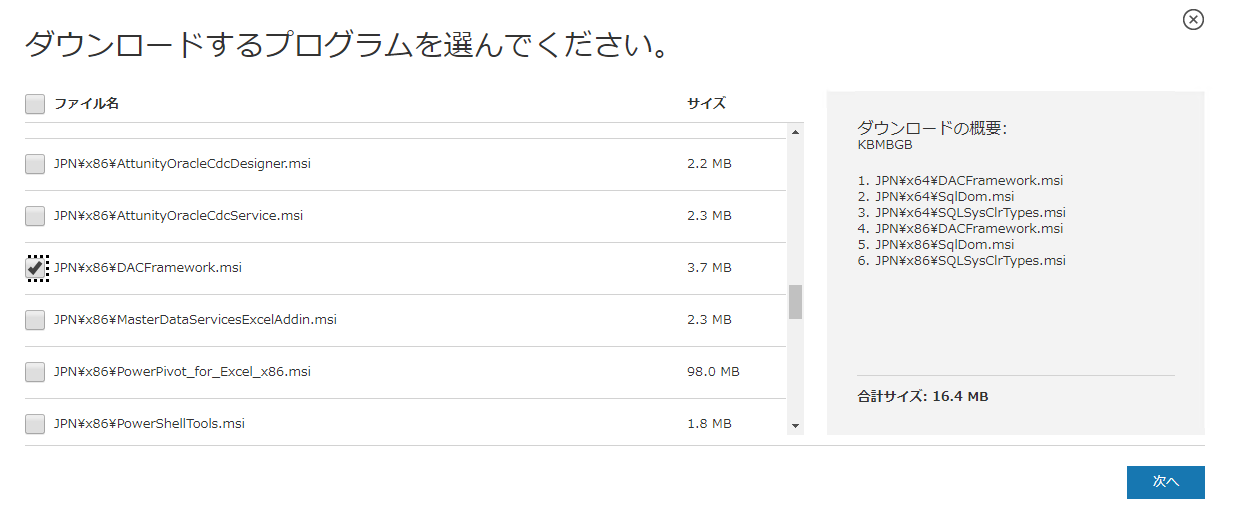The height and width of the screenshot is (506, 1235).
Task: Click the サイズ column header
Action: point(706,103)
